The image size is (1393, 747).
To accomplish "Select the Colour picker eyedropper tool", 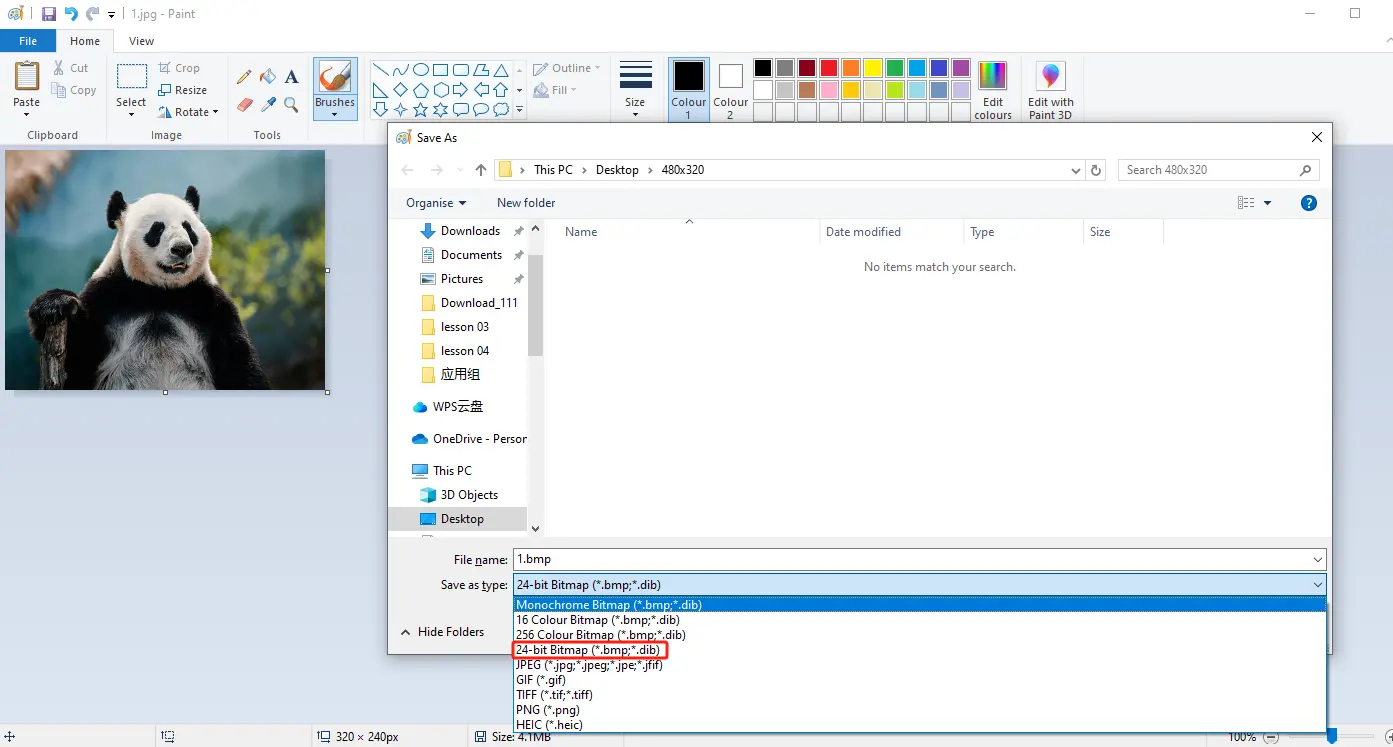I will [x=268, y=104].
